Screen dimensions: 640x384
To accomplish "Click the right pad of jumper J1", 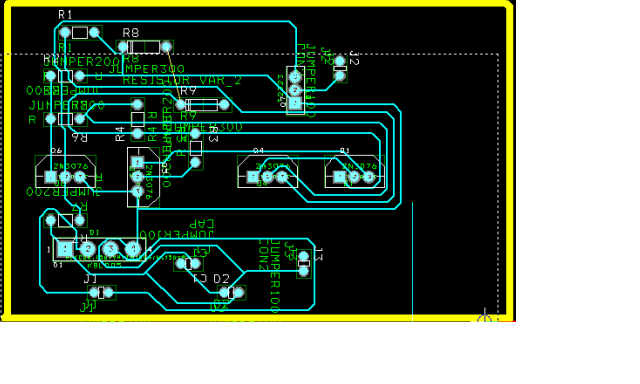I will coord(109,293).
